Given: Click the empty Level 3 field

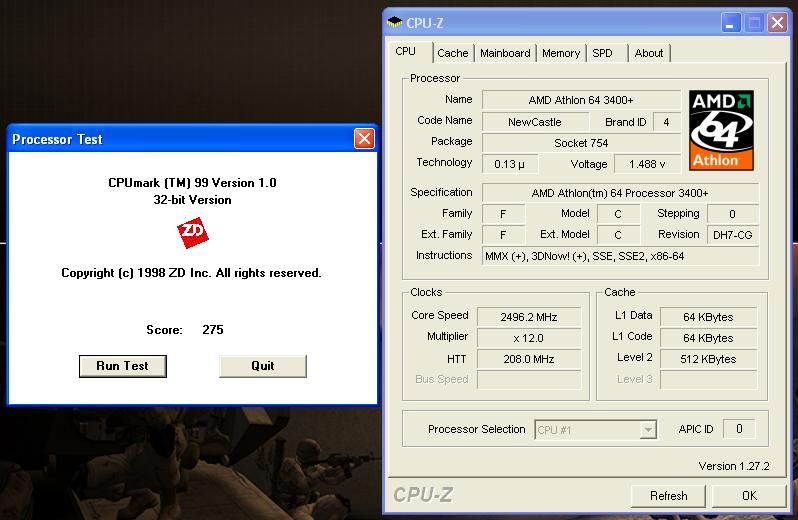Looking at the screenshot, I should (x=708, y=380).
